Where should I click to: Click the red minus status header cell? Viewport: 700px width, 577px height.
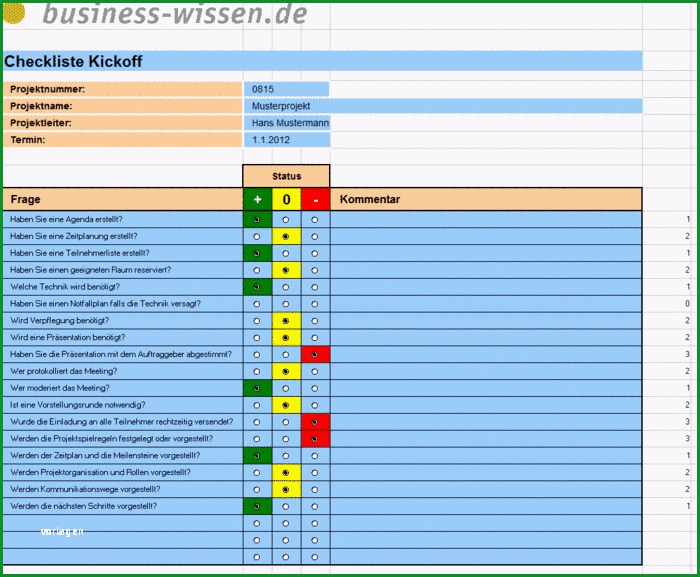point(316,199)
